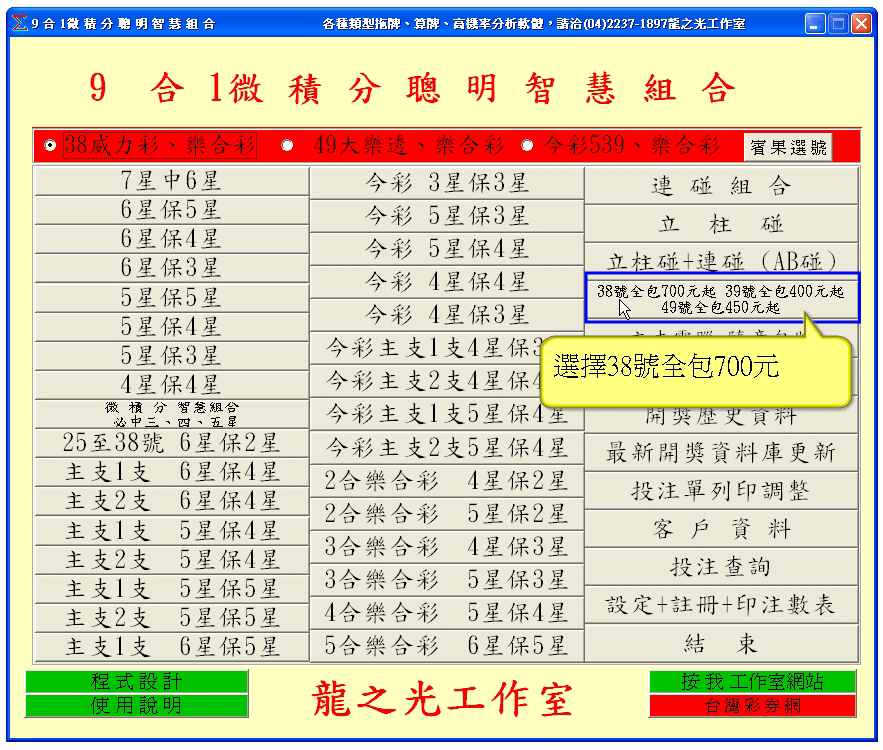Open the red 台灣彩券網 link button
883x750 pixels.
[752, 706]
